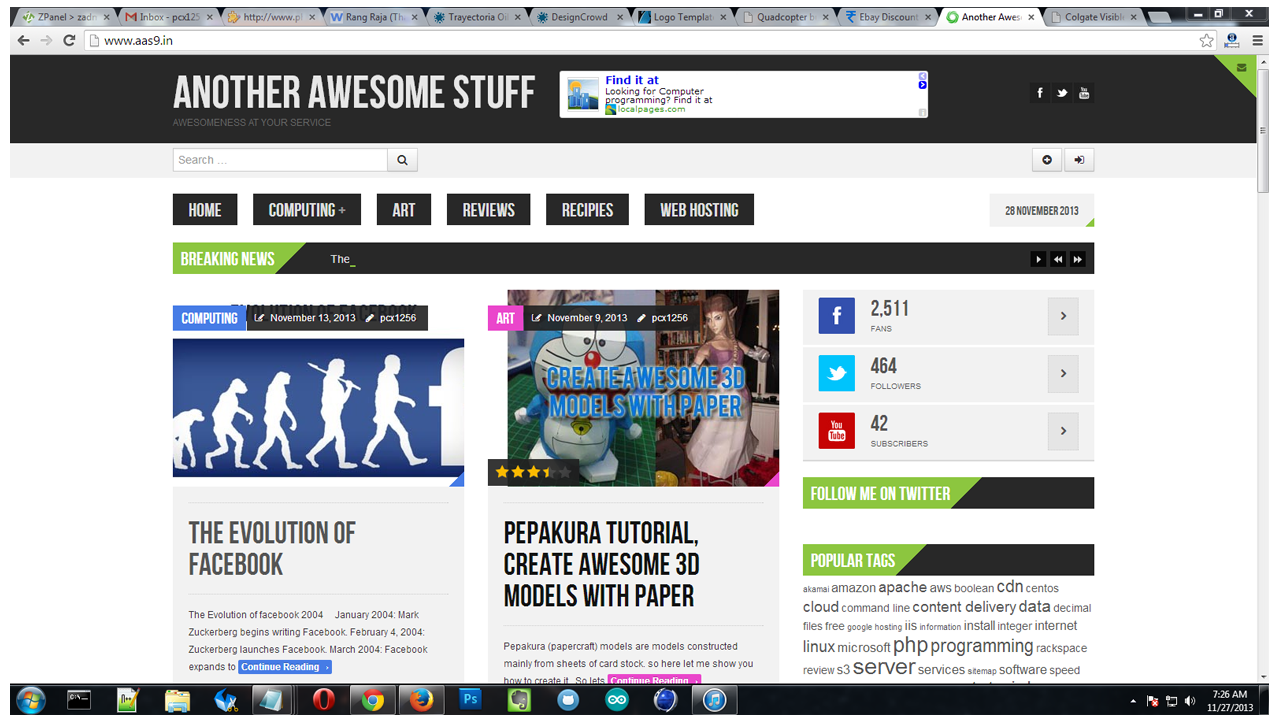Expand the Facebook fans arrow
This screenshot has width=1280, height=720.
pyautogui.click(x=1063, y=316)
